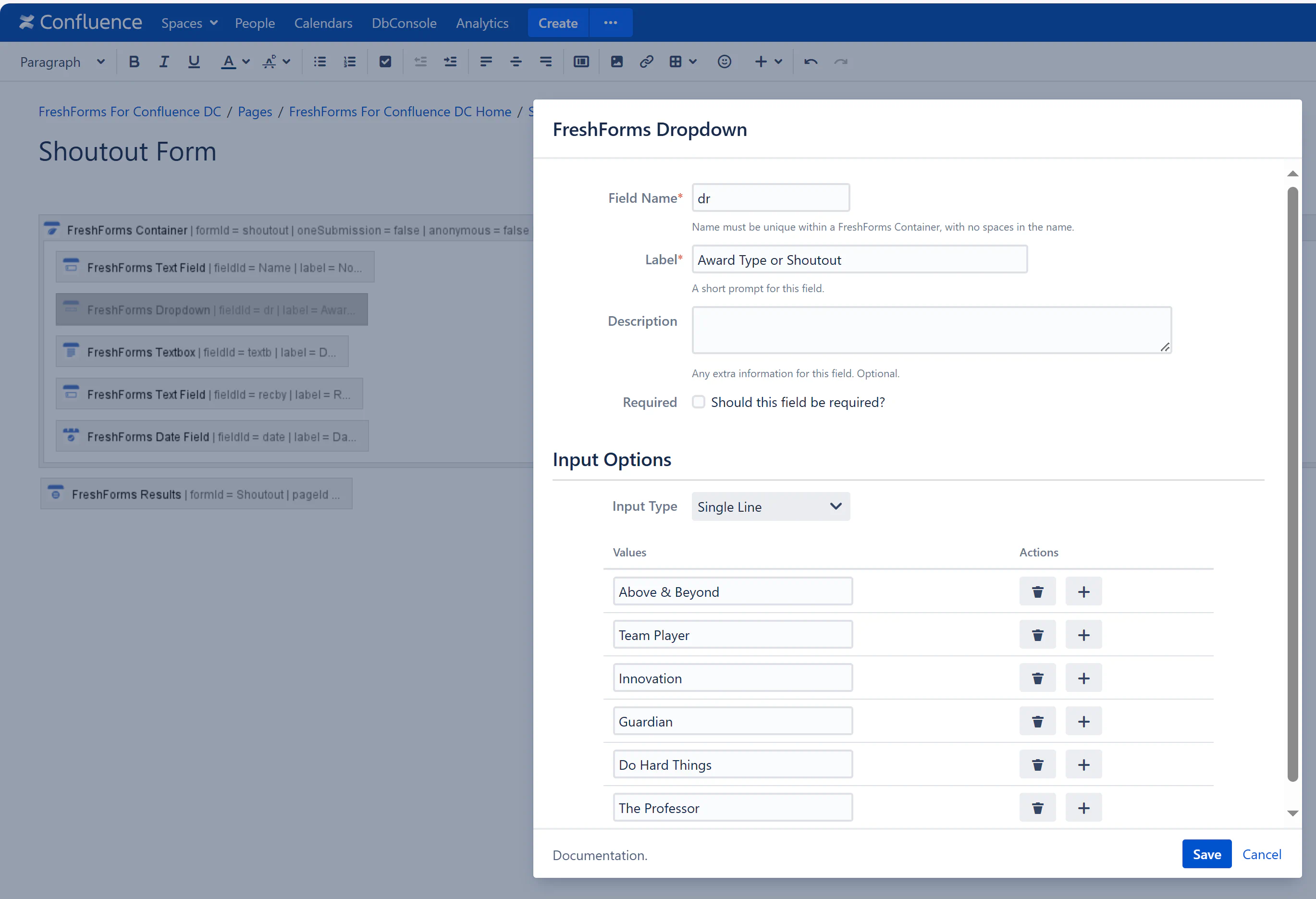This screenshot has height=899, width=1316.
Task: Go to Analytics in top navigation
Action: click(x=482, y=23)
